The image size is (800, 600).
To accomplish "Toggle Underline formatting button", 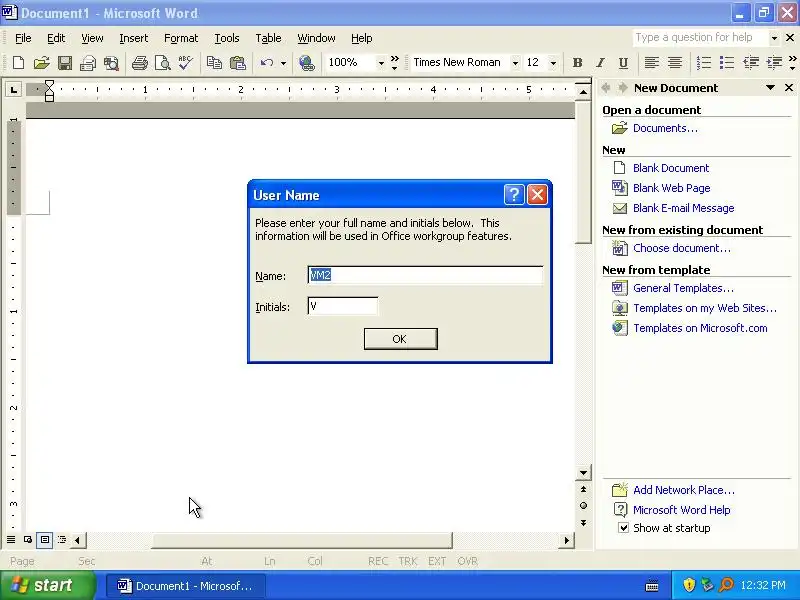I will click(623, 63).
